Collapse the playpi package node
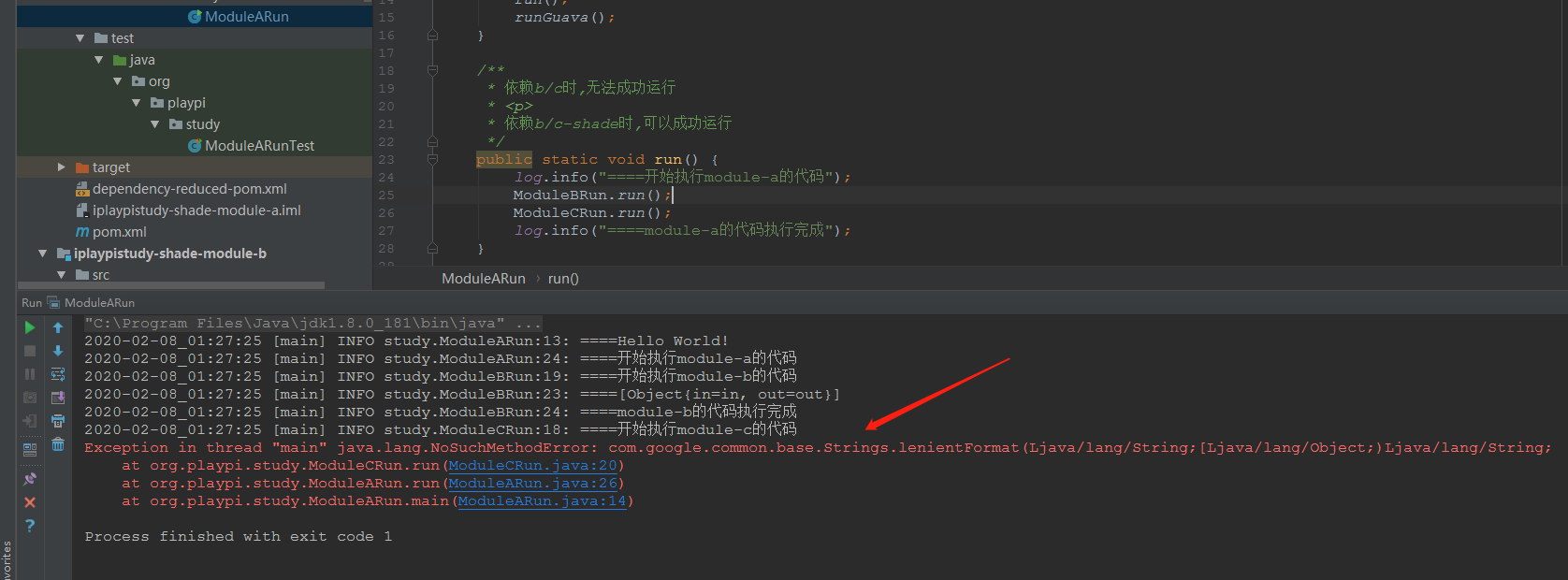 137,103
